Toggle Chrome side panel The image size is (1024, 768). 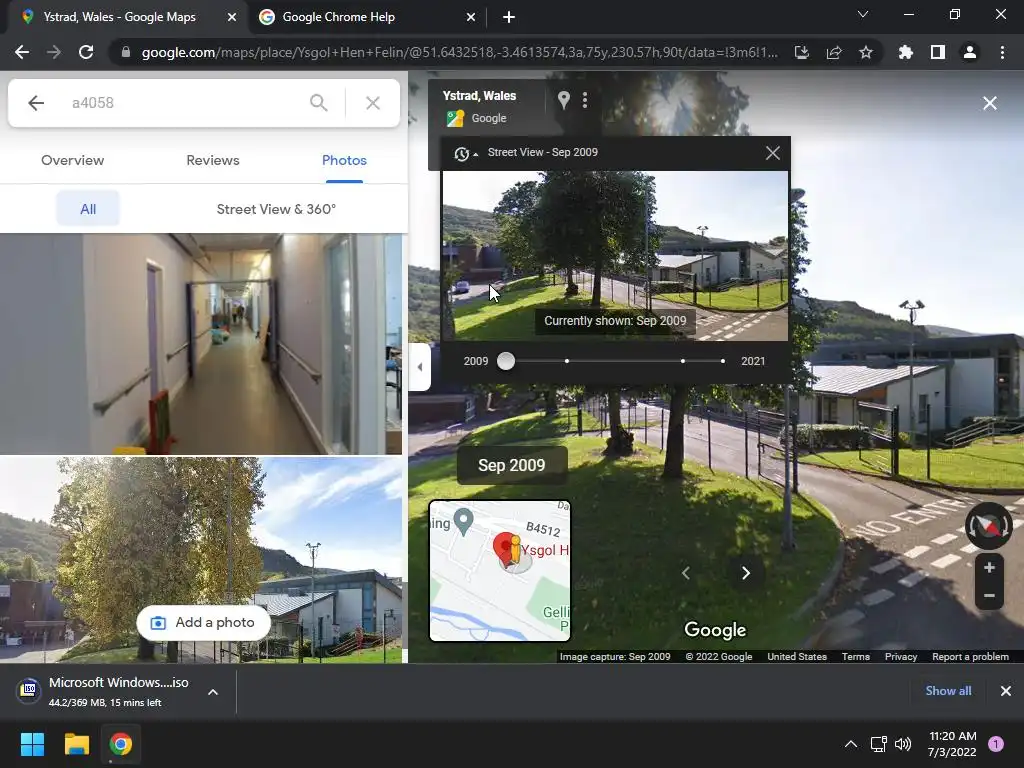(x=938, y=52)
